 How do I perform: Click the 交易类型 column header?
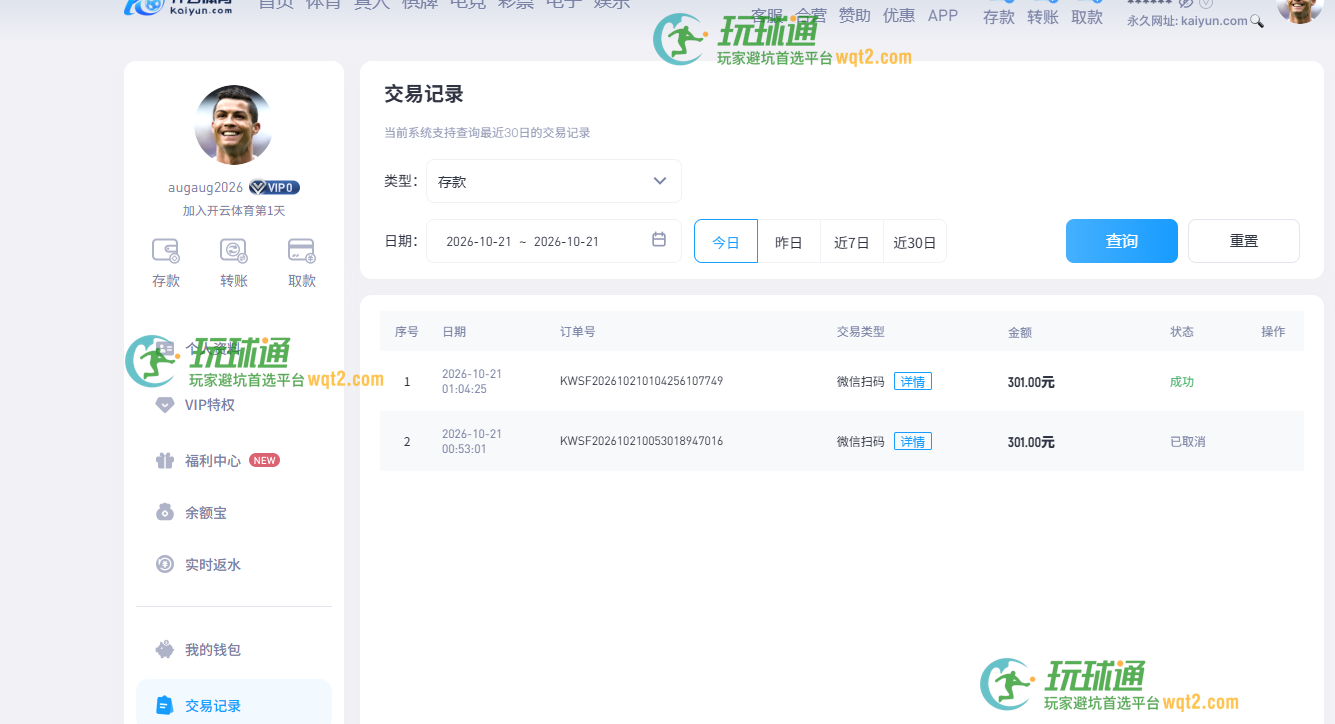point(861,331)
